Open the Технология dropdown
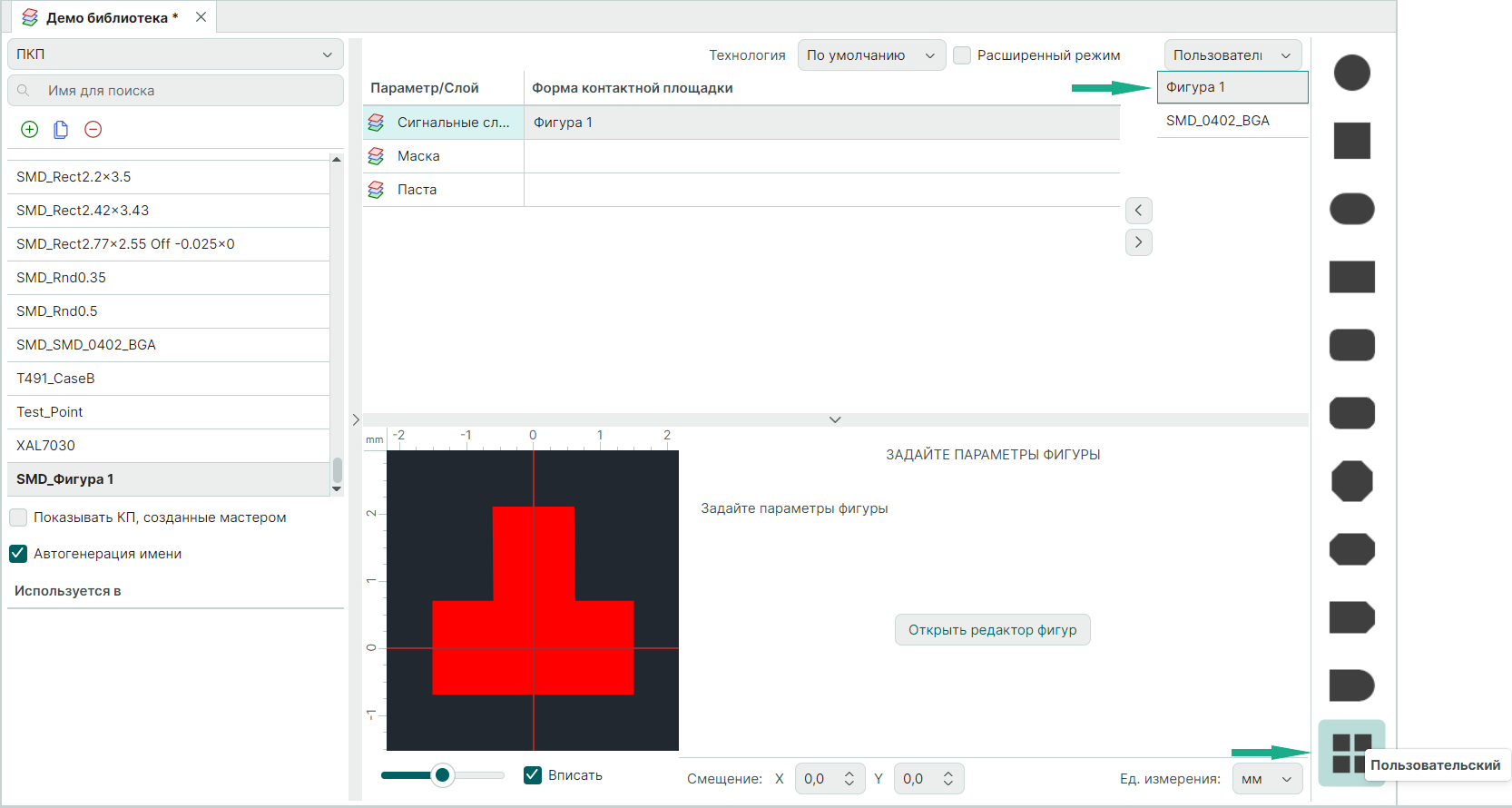The height and width of the screenshot is (808, 1512). click(870, 55)
